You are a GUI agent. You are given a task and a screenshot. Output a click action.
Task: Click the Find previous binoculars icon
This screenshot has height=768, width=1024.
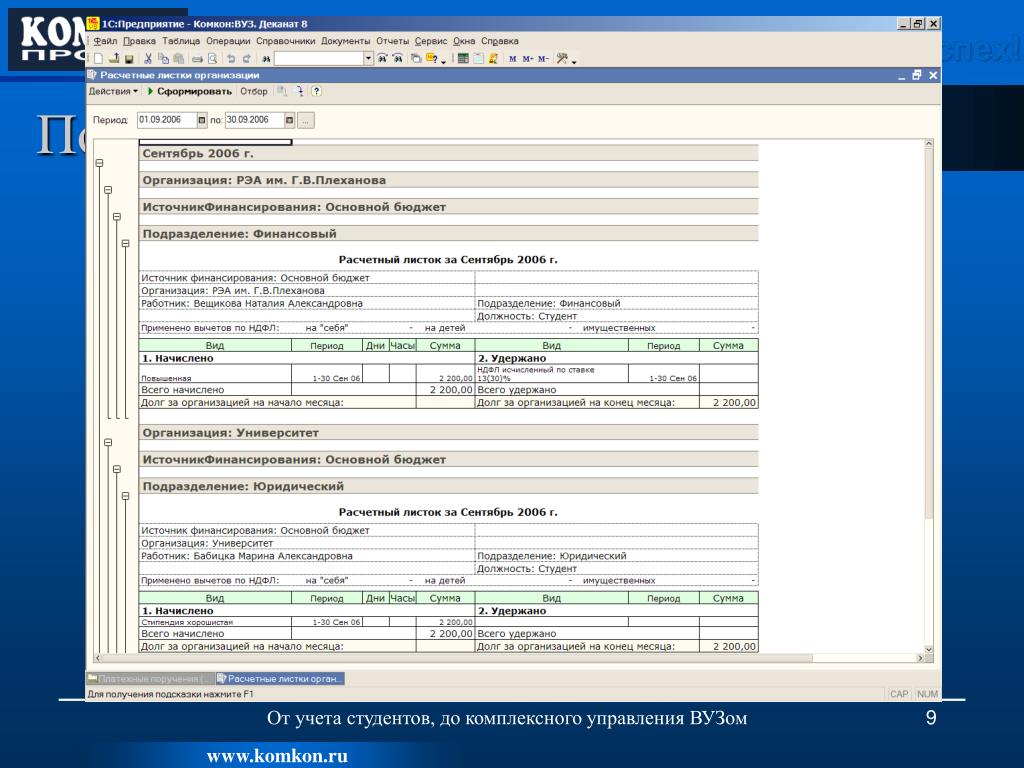pos(398,59)
